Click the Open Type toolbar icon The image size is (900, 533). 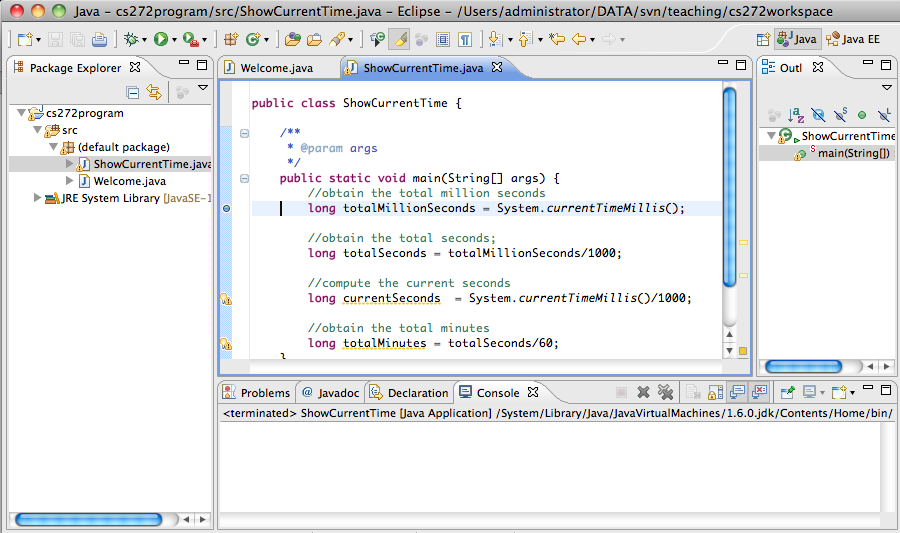click(293, 40)
